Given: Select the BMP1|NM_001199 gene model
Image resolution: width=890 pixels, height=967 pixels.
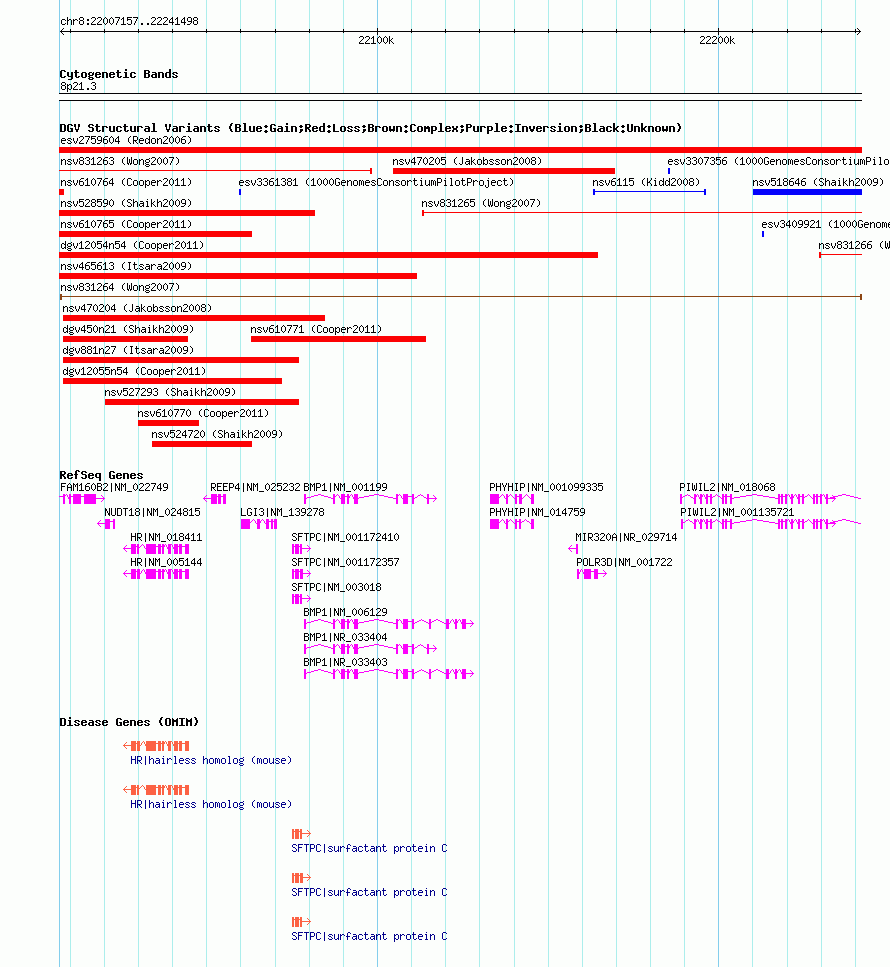Looking at the screenshot, I should tap(371, 499).
